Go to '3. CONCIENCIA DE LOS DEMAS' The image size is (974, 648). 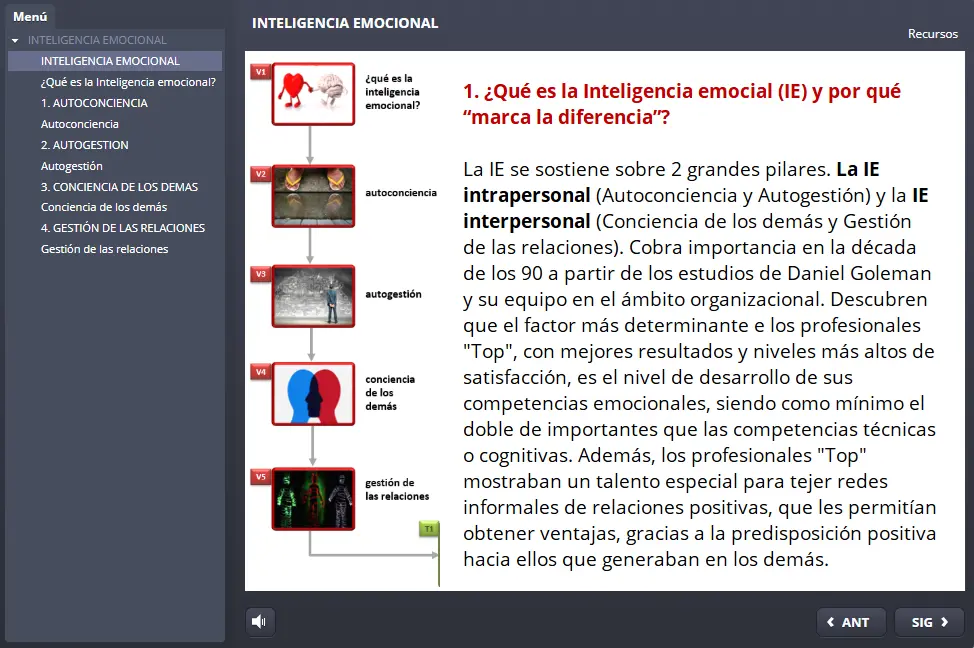click(119, 187)
